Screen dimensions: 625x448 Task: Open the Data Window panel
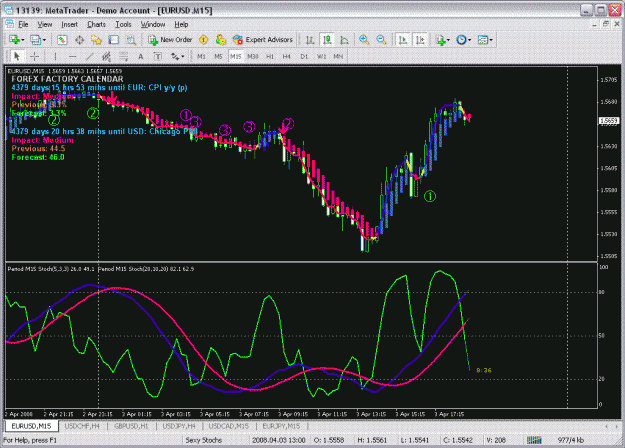tap(79, 40)
